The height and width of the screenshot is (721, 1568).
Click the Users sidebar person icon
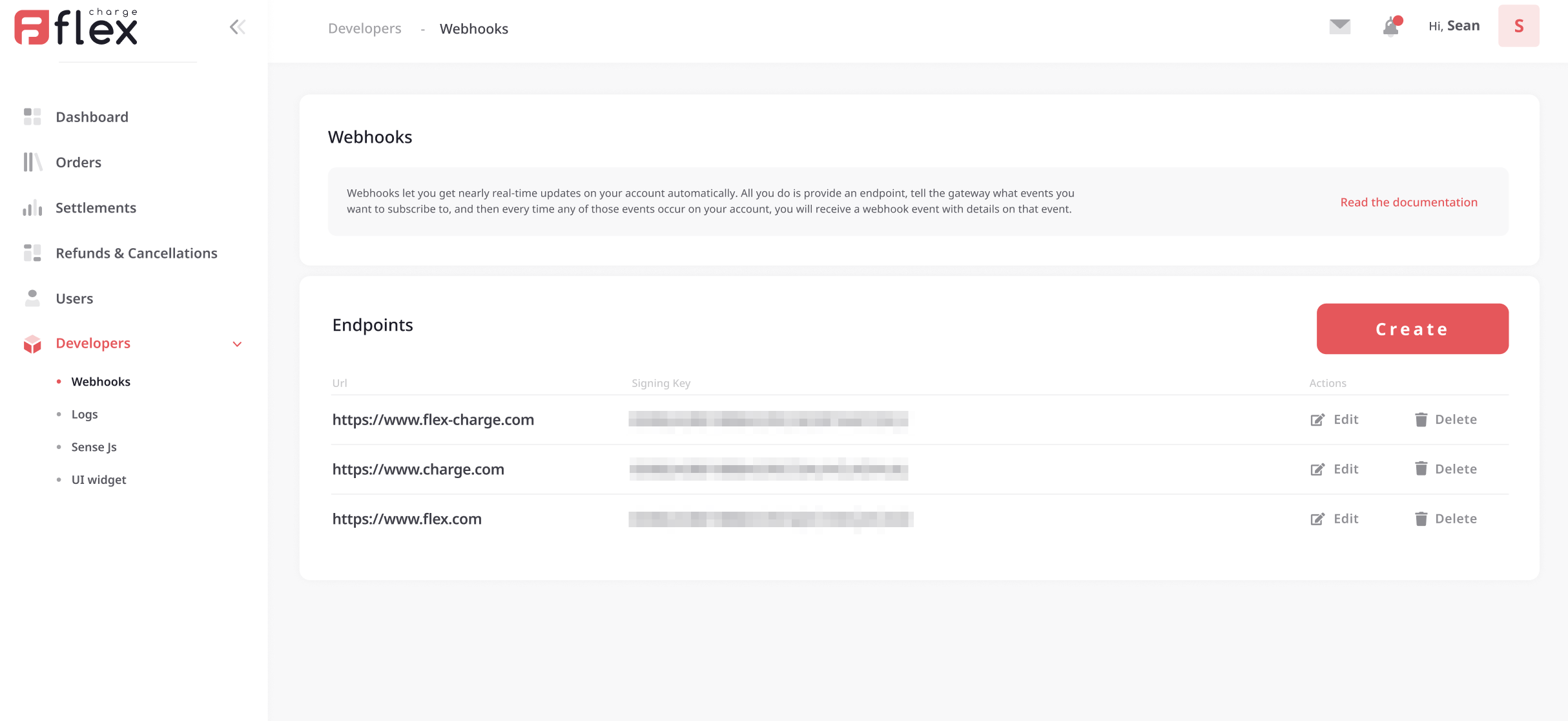point(32,298)
